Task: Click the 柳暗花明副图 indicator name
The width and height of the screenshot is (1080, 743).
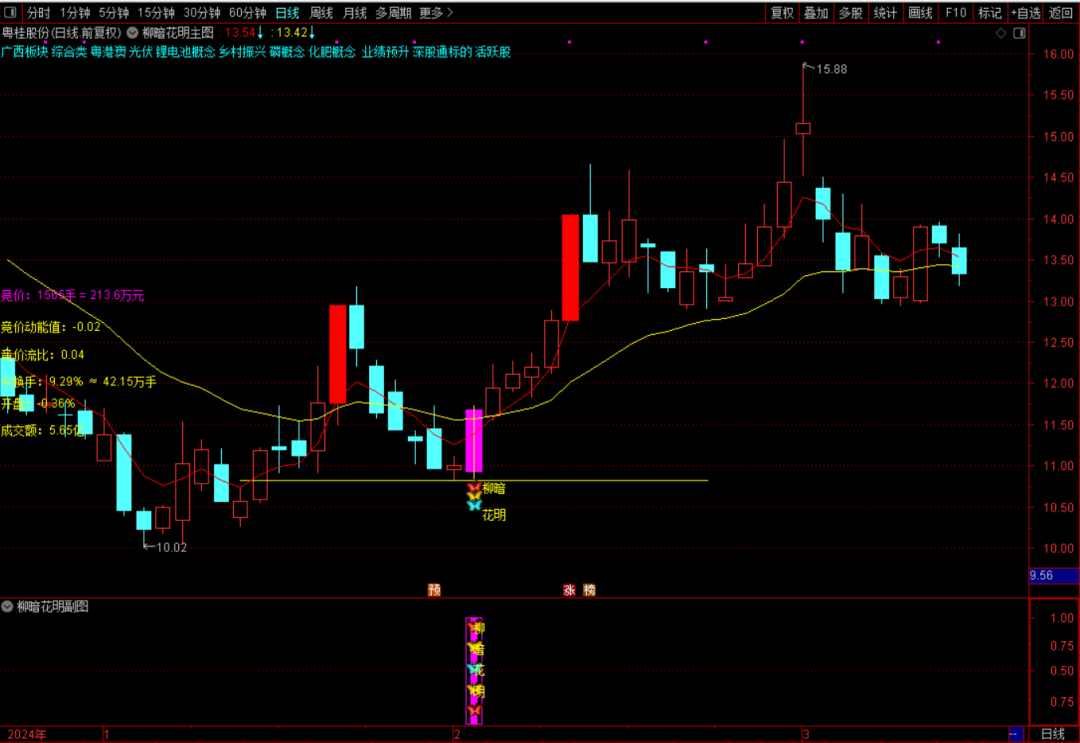Action: tap(52, 607)
